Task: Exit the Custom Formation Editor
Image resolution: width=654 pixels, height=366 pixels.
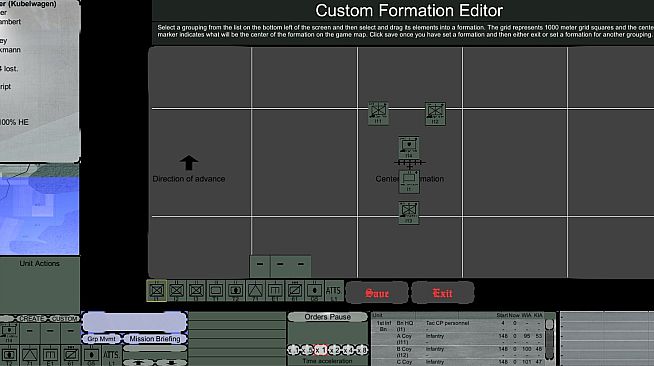Action: coord(443,293)
